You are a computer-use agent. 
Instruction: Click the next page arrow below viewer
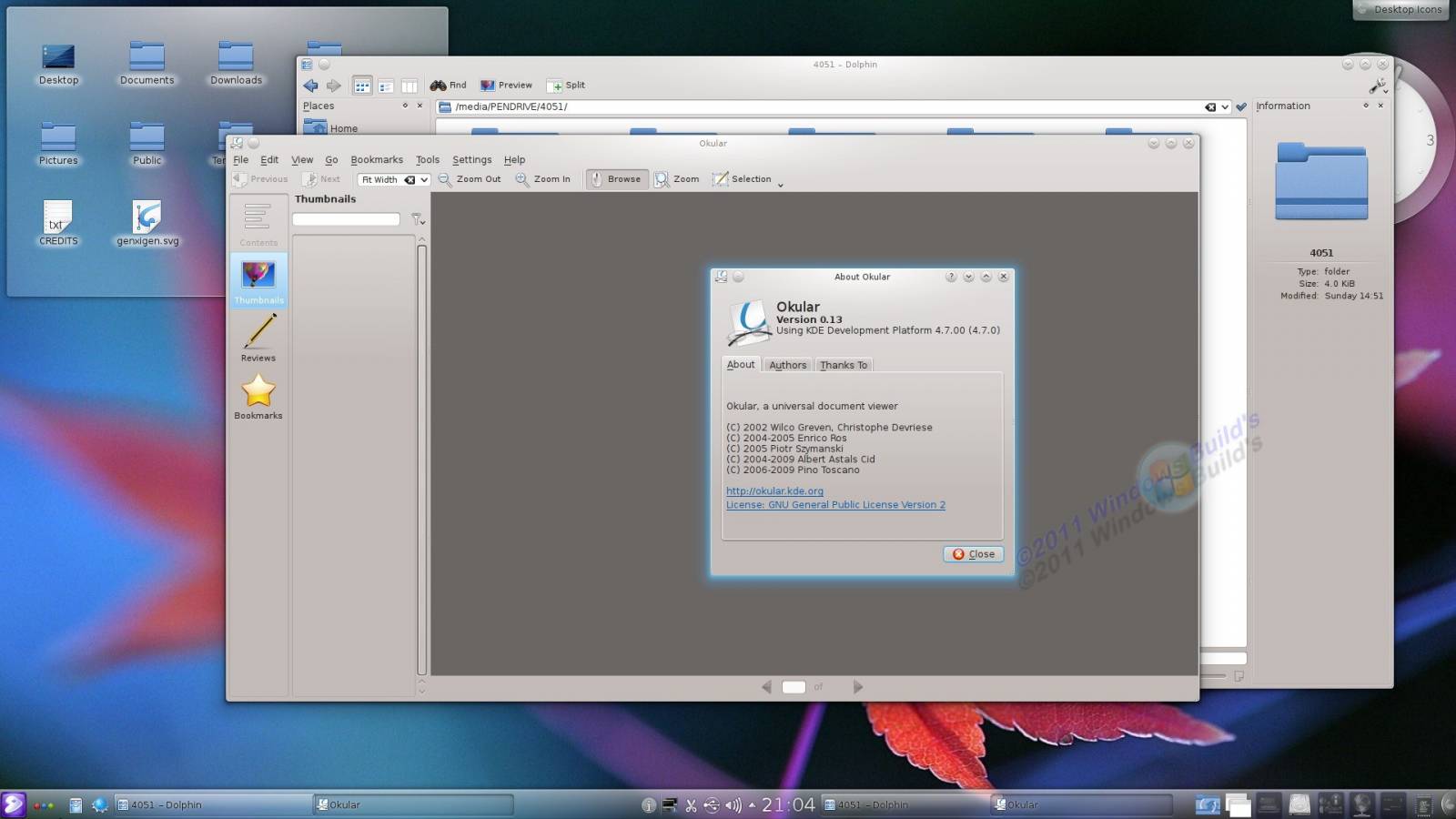click(857, 687)
